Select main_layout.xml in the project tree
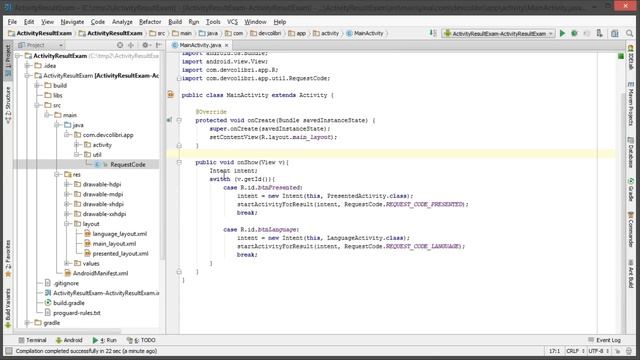640x360 pixels. 114,244
